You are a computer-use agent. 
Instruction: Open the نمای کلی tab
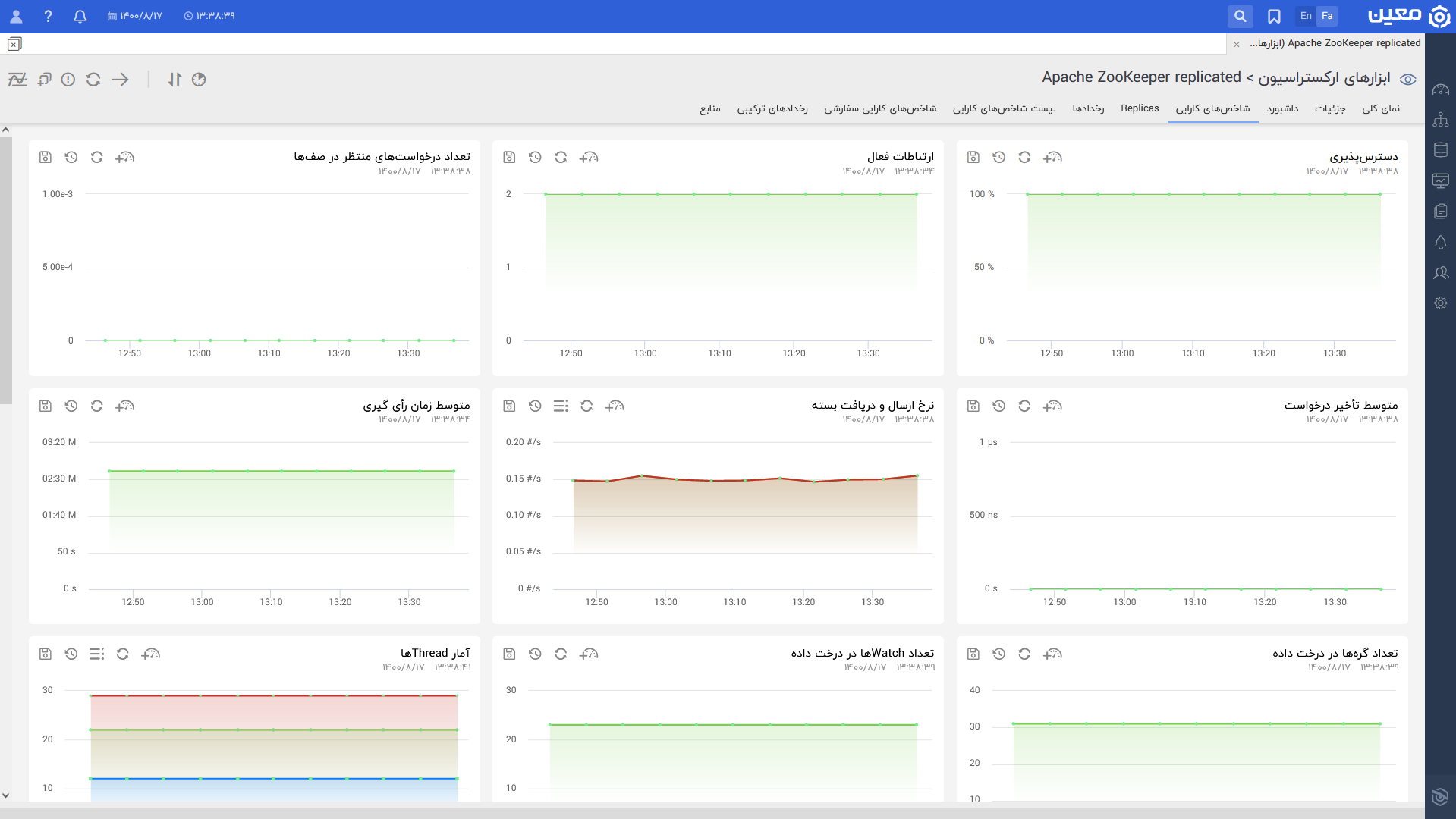click(1381, 108)
